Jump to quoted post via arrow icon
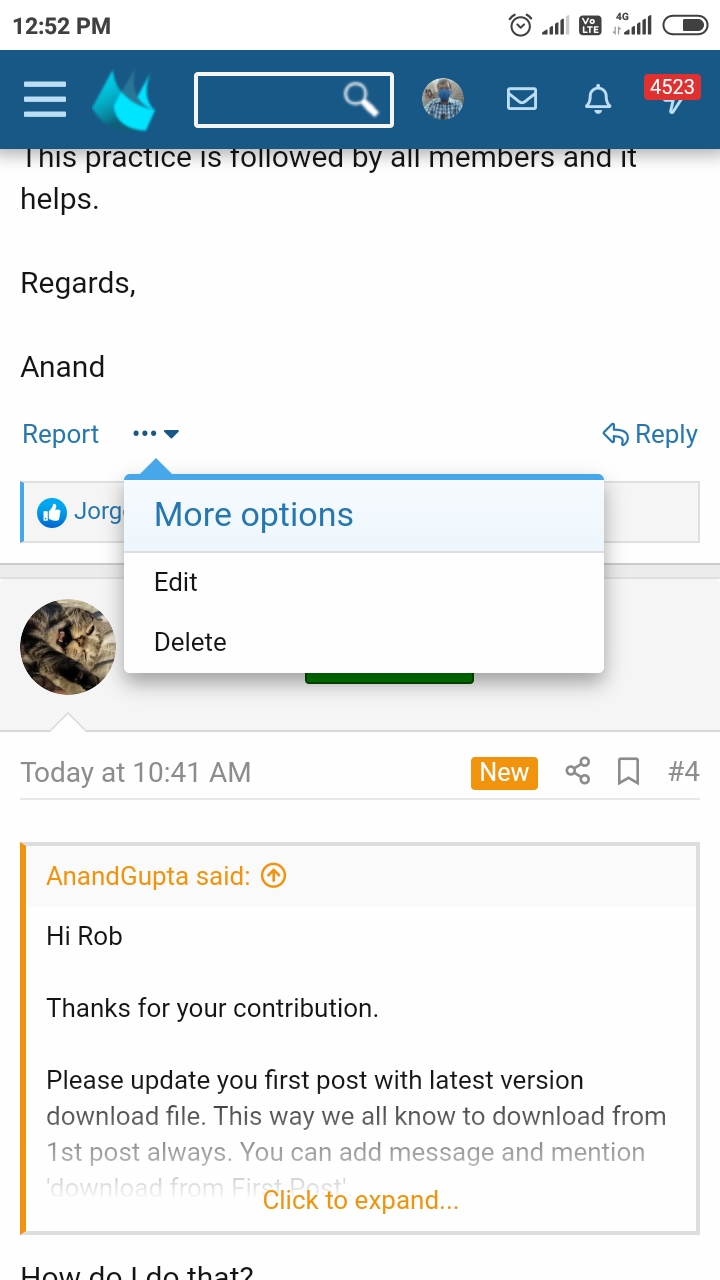This screenshot has height=1280, width=720. (273, 876)
